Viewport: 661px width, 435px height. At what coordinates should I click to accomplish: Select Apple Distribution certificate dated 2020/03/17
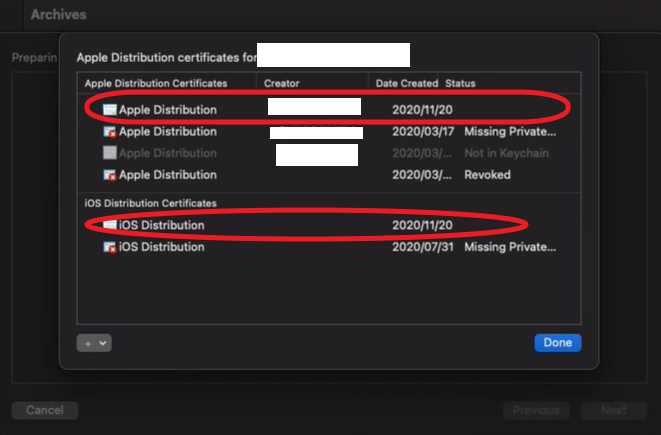click(x=329, y=132)
